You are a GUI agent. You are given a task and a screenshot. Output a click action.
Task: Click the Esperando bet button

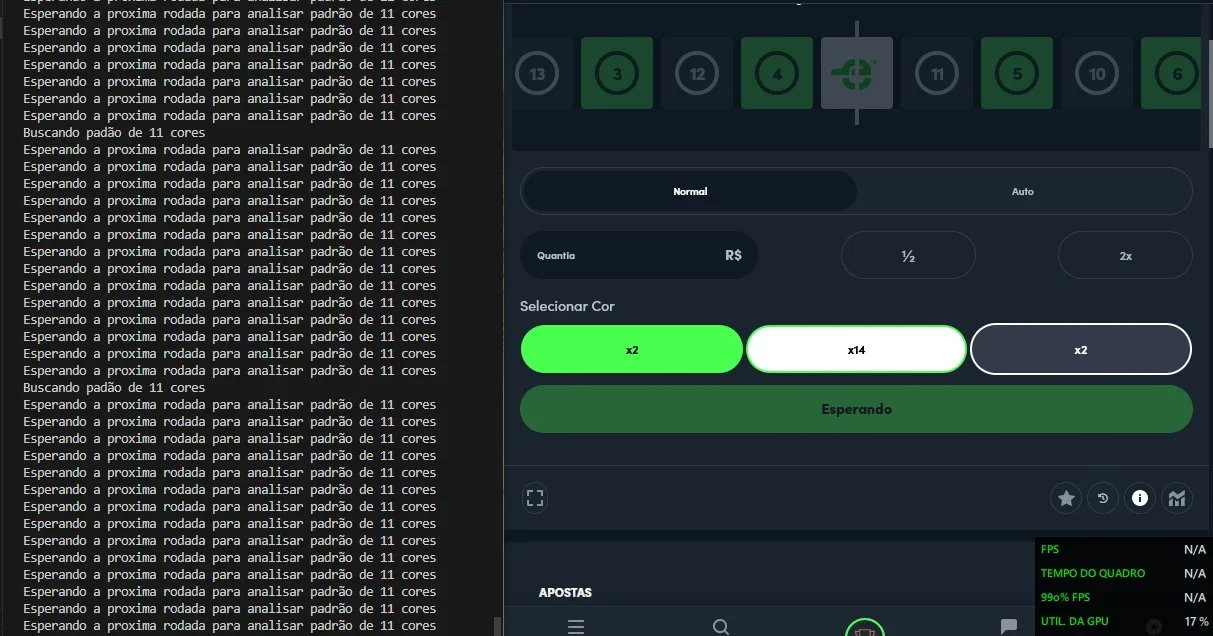tap(856, 409)
